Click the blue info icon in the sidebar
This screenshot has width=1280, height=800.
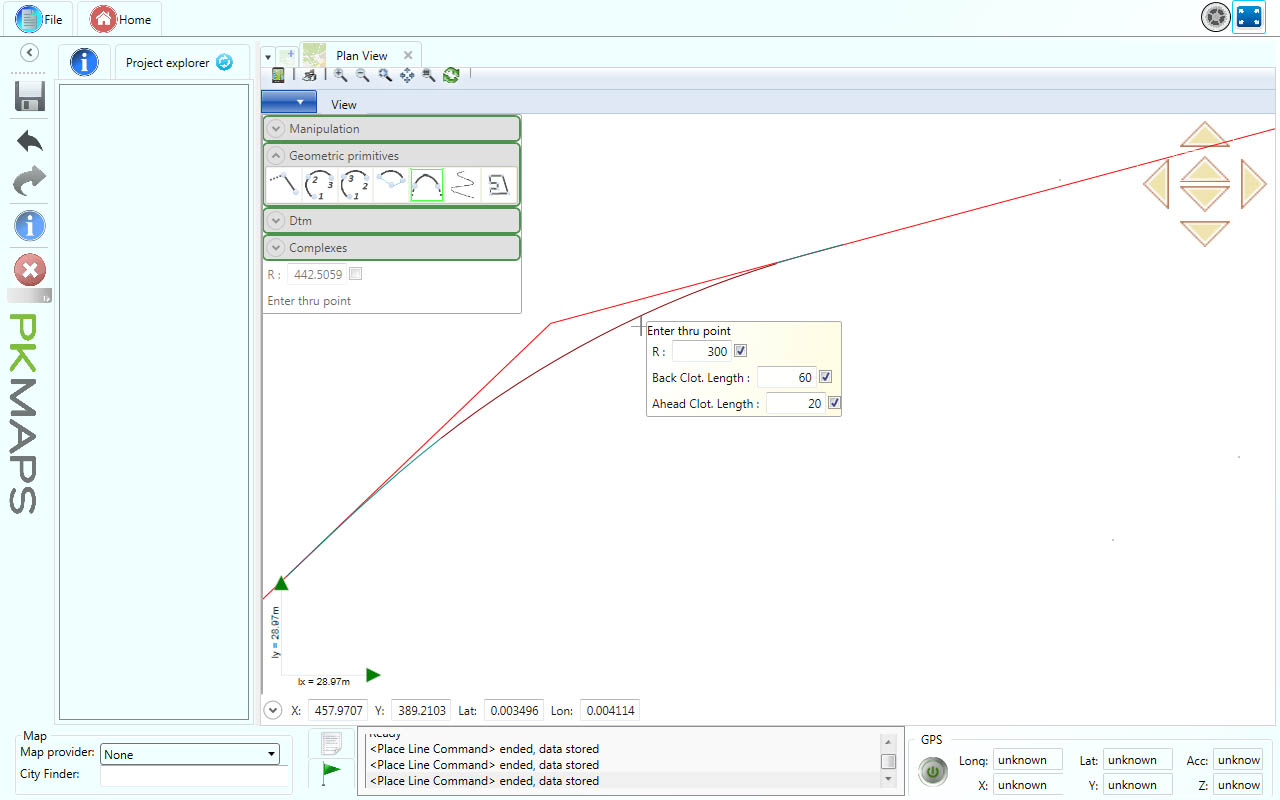pyautogui.click(x=30, y=225)
